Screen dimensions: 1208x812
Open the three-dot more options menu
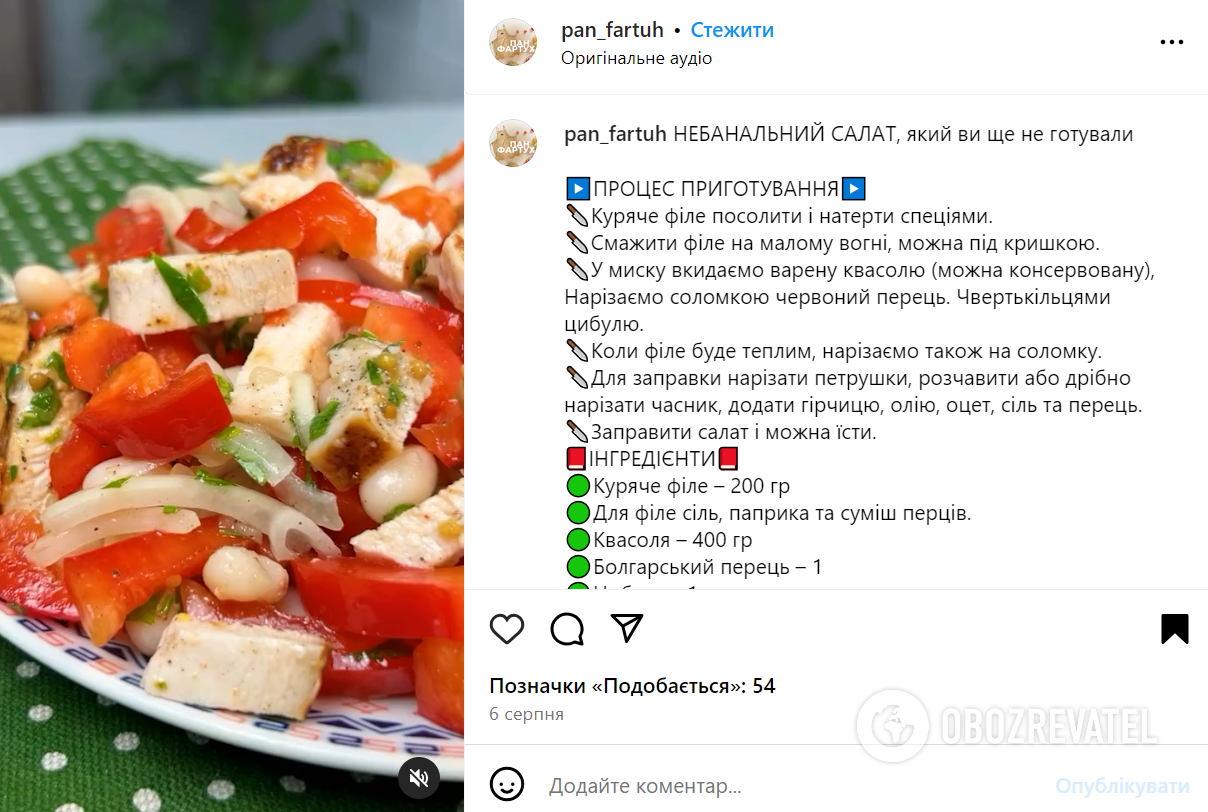click(1171, 43)
